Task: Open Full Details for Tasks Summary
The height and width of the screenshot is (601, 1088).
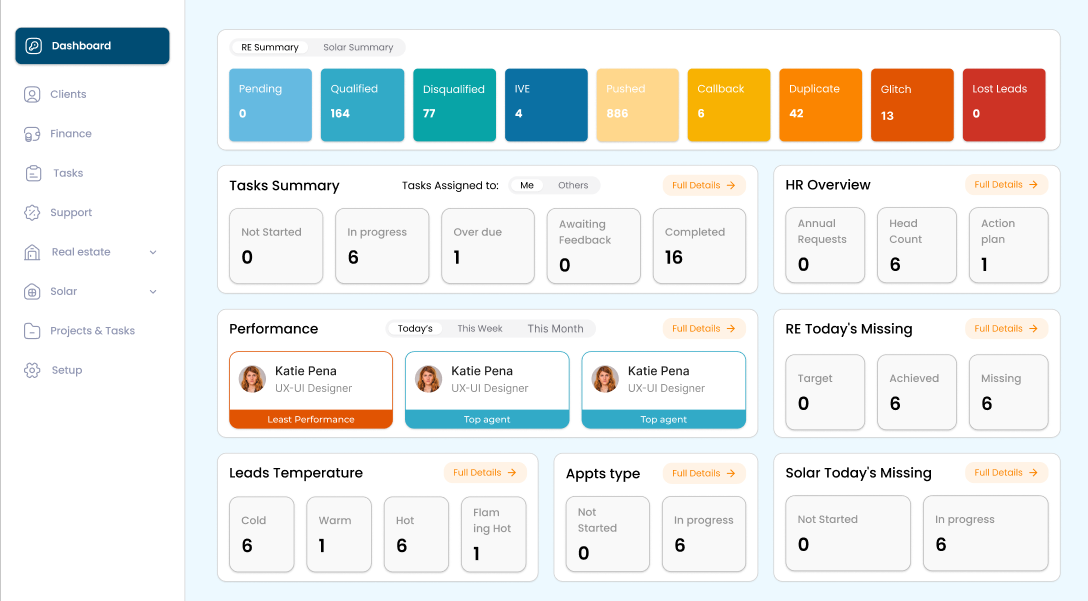Action: click(x=704, y=185)
